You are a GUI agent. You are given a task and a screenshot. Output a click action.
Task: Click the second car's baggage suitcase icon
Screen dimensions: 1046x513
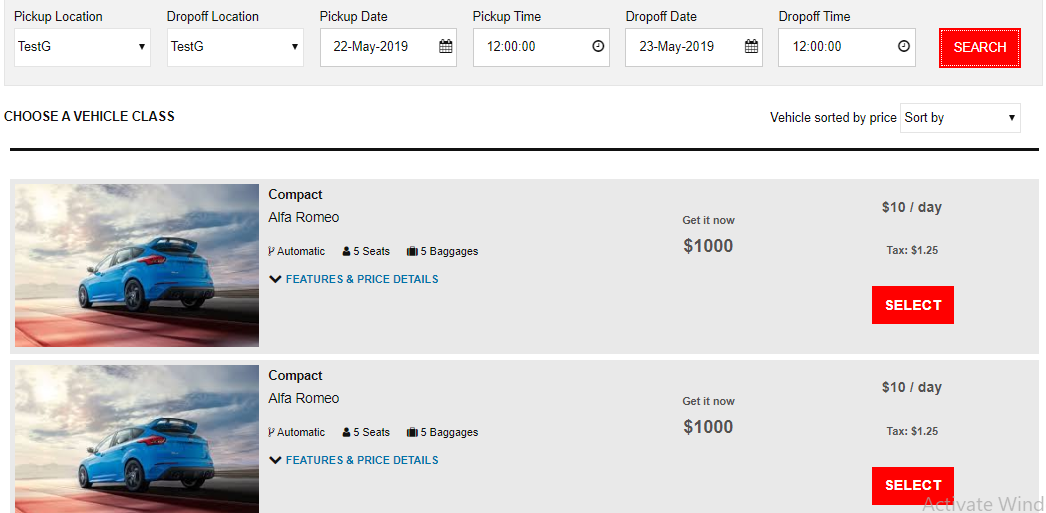tap(412, 432)
